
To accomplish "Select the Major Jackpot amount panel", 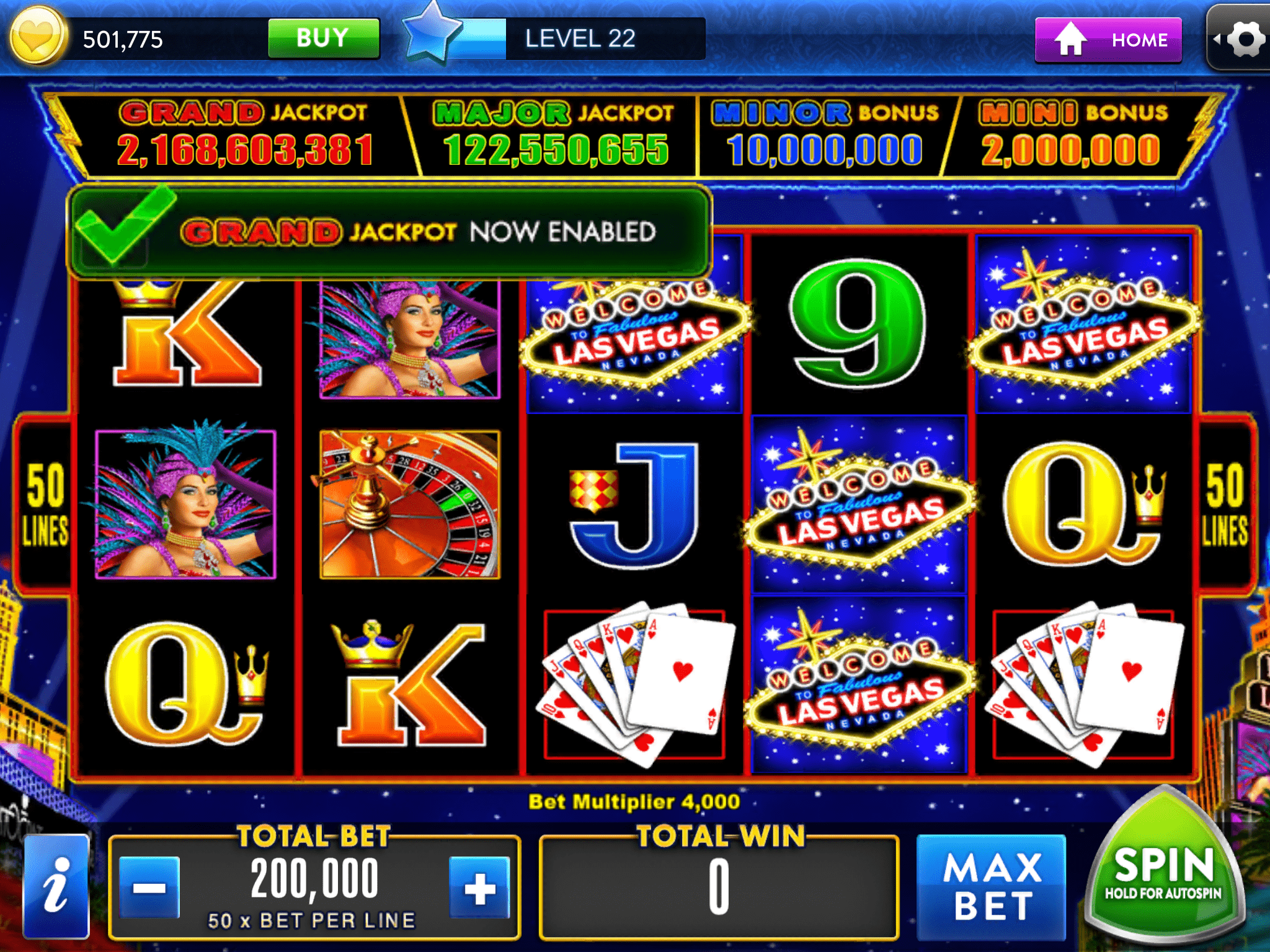I will [x=555, y=134].
